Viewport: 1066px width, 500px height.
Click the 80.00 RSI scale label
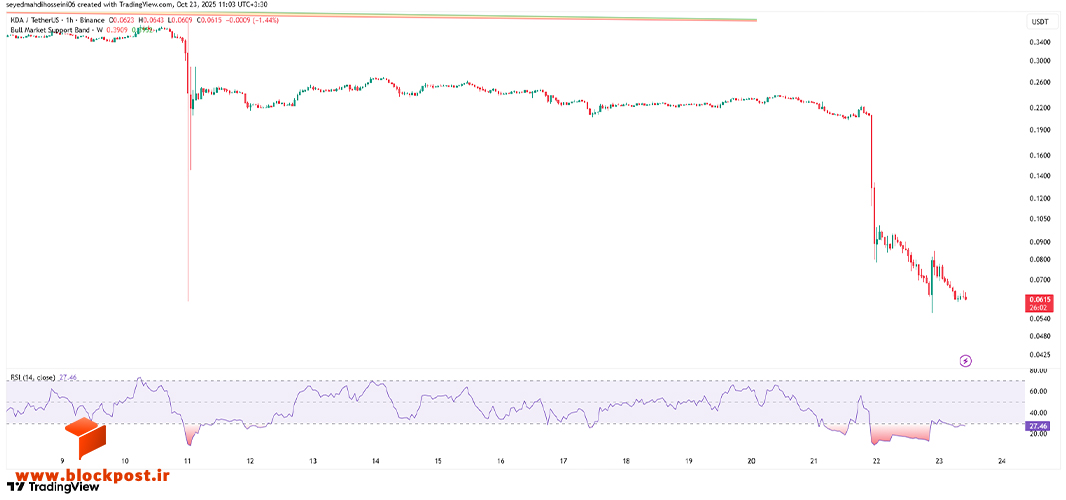[1038, 371]
